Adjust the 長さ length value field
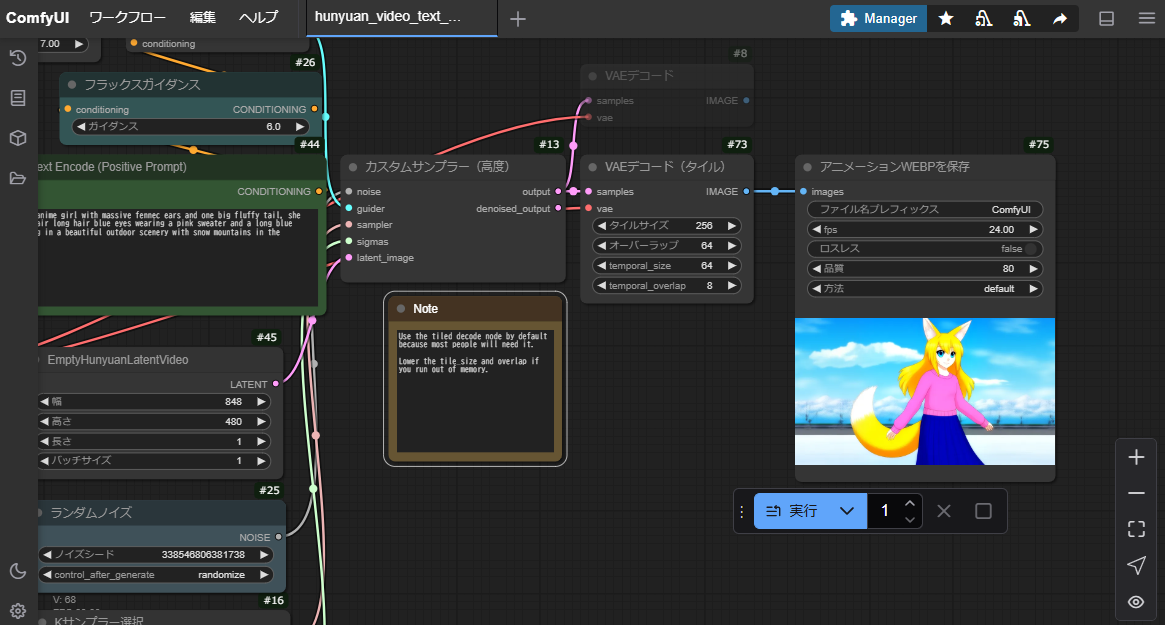The height and width of the screenshot is (625, 1165). (154, 441)
